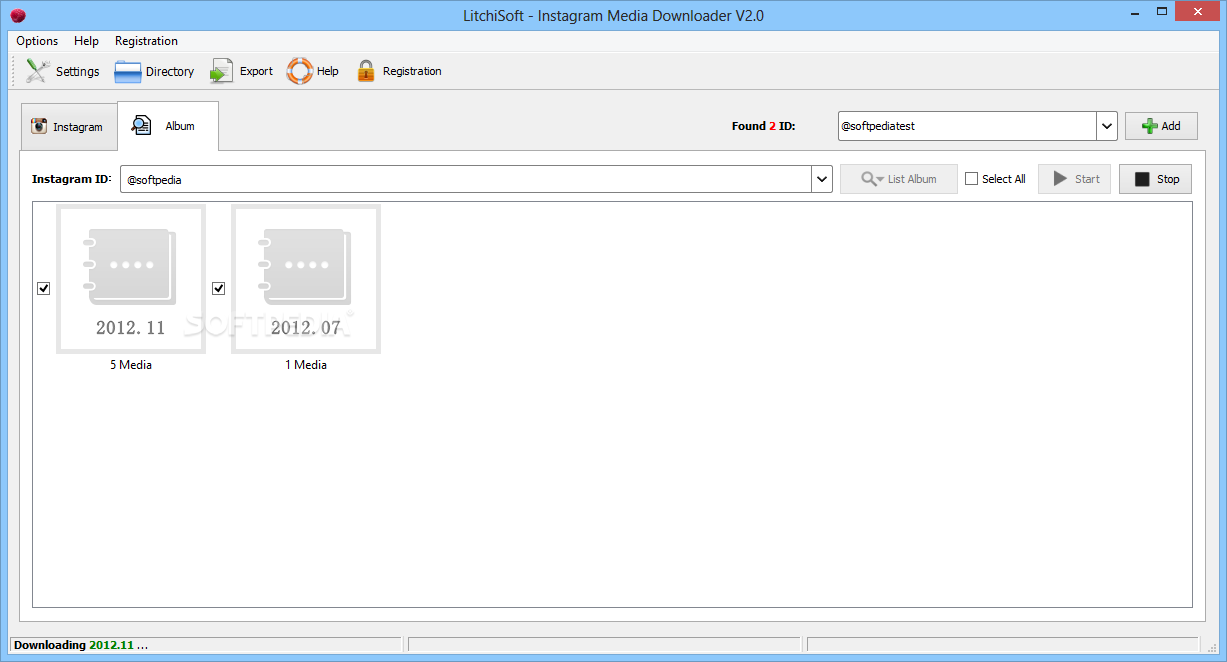Click the "1 Media" label
This screenshot has width=1227, height=662.
click(x=306, y=365)
